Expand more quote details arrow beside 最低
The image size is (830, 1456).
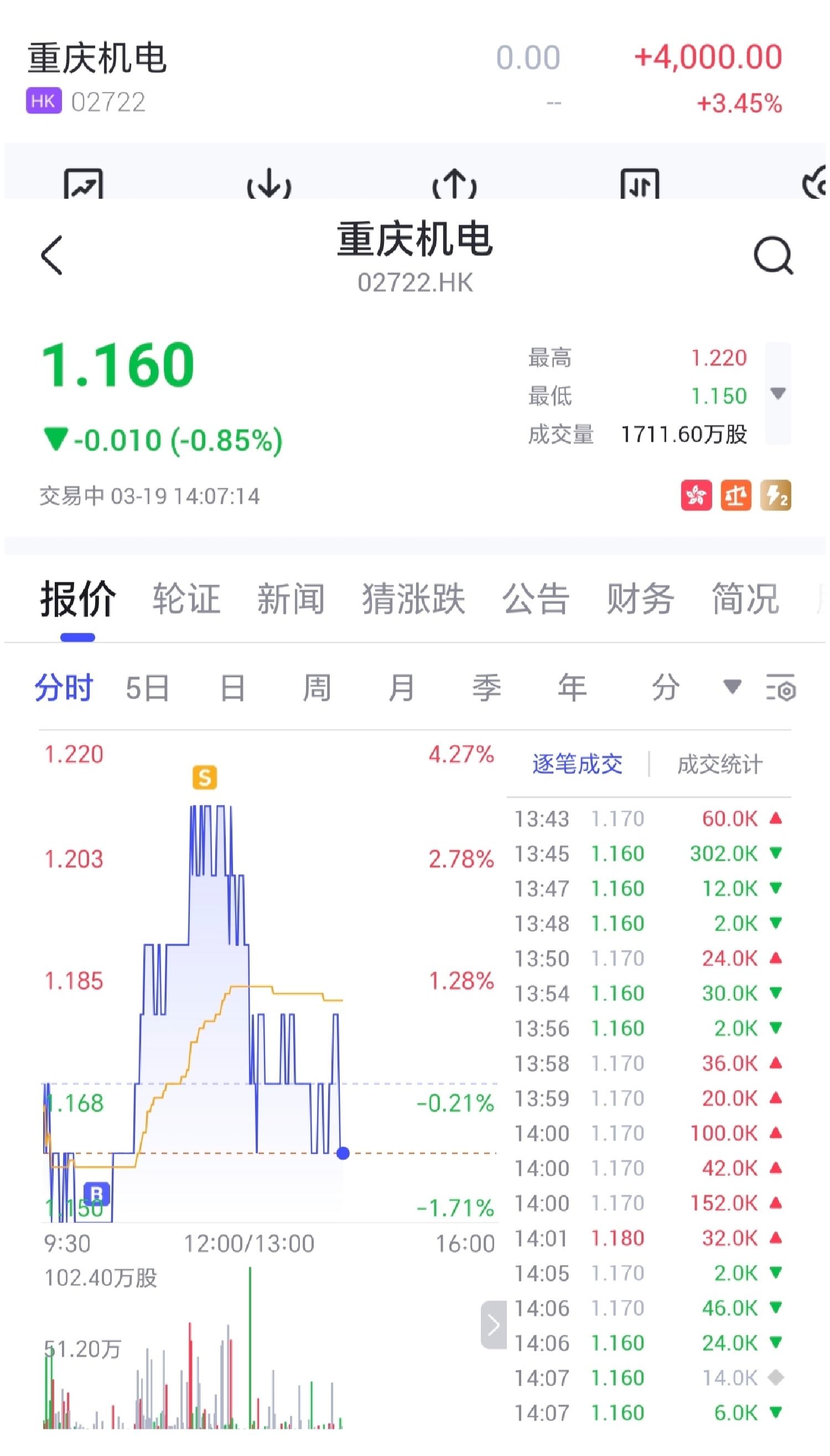pos(777,393)
